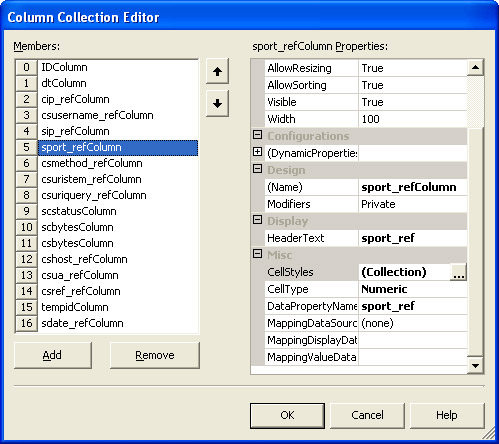Image resolution: width=499 pixels, height=444 pixels.
Task: Move selected column up with arrow button
Action: (x=217, y=71)
